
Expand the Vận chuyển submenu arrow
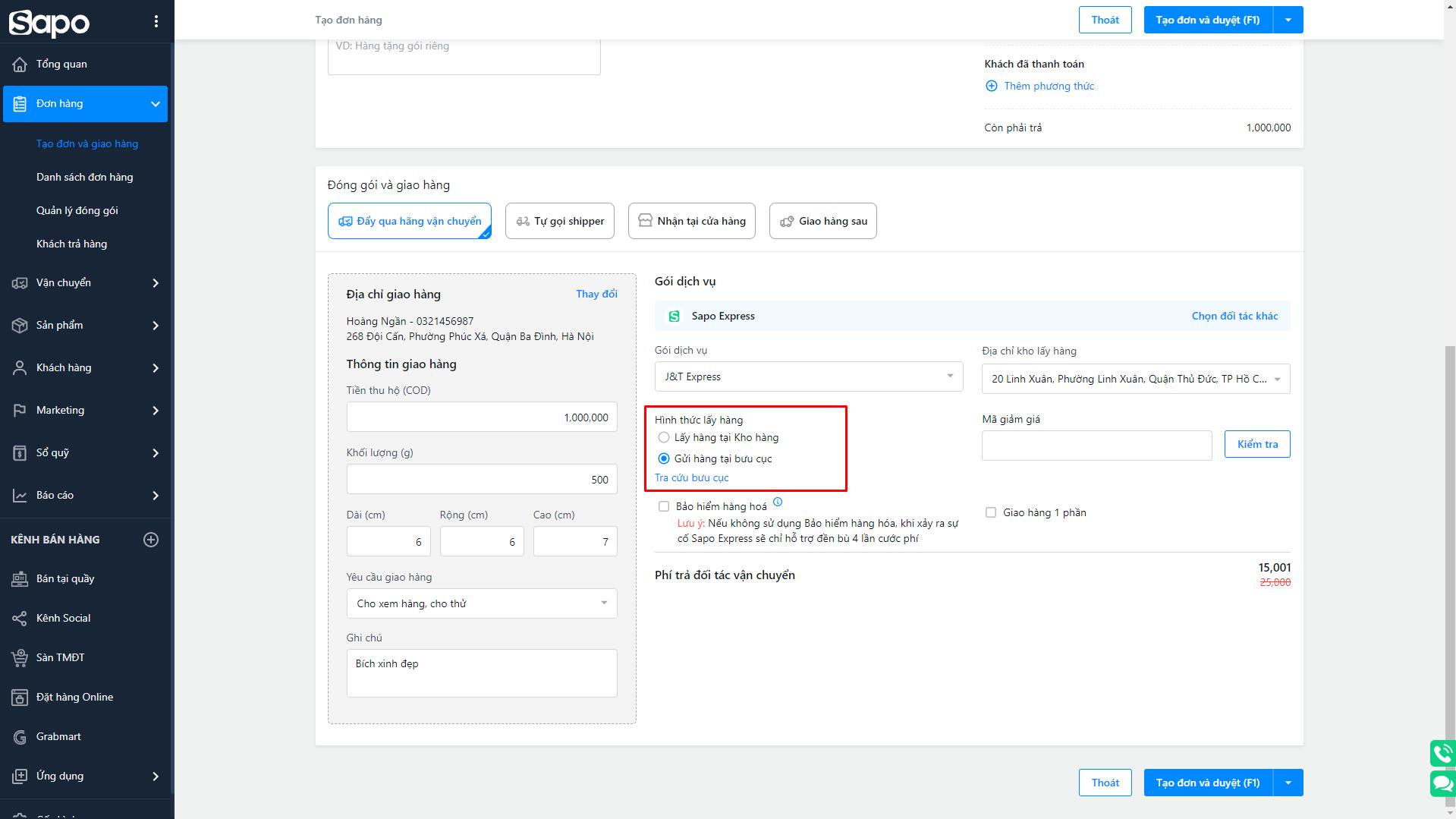[x=156, y=283]
